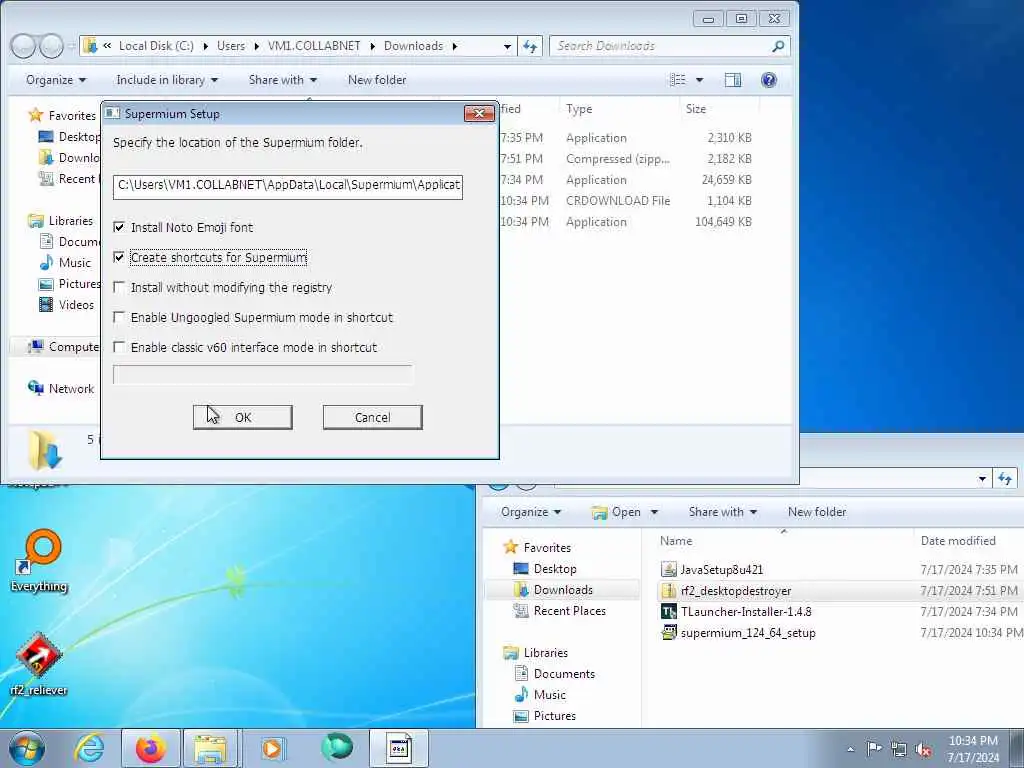Launch Internet Explorer from taskbar
Viewport: 1024px width, 768px height.
[89, 748]
